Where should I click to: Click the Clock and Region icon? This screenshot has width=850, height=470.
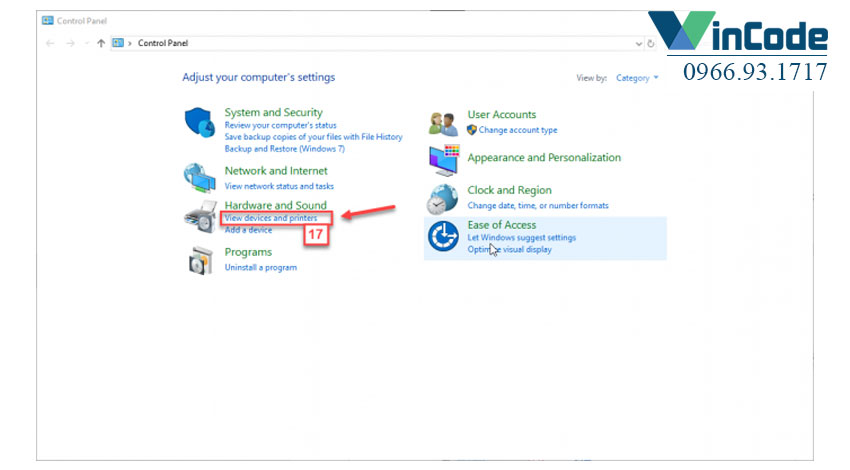[x=443, y=198]
